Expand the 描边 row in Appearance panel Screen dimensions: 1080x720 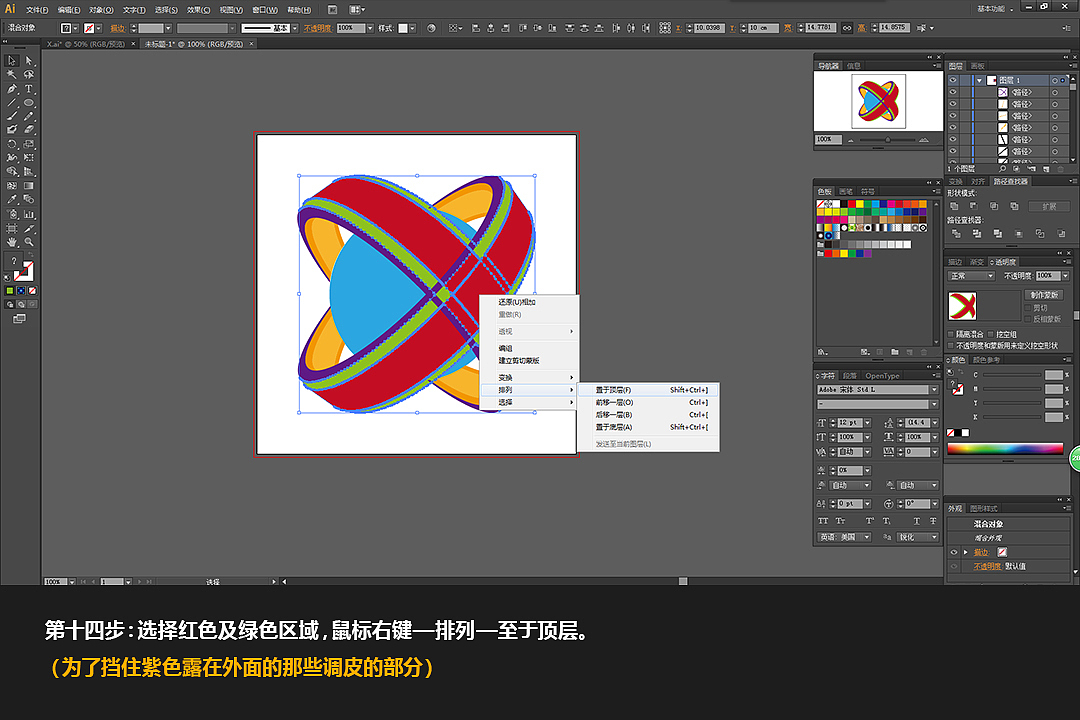[966, 552]
